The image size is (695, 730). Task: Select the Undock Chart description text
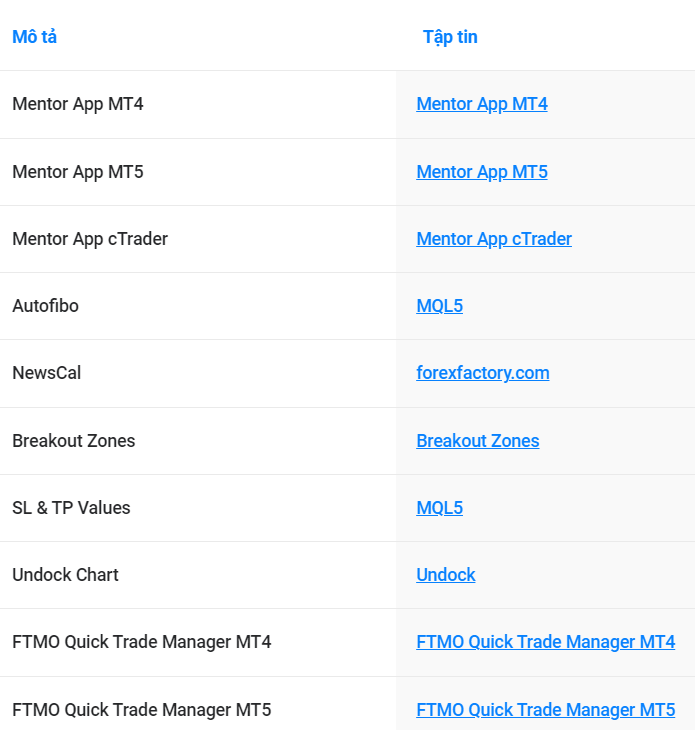pyautogui.click(x=65, y=575)
